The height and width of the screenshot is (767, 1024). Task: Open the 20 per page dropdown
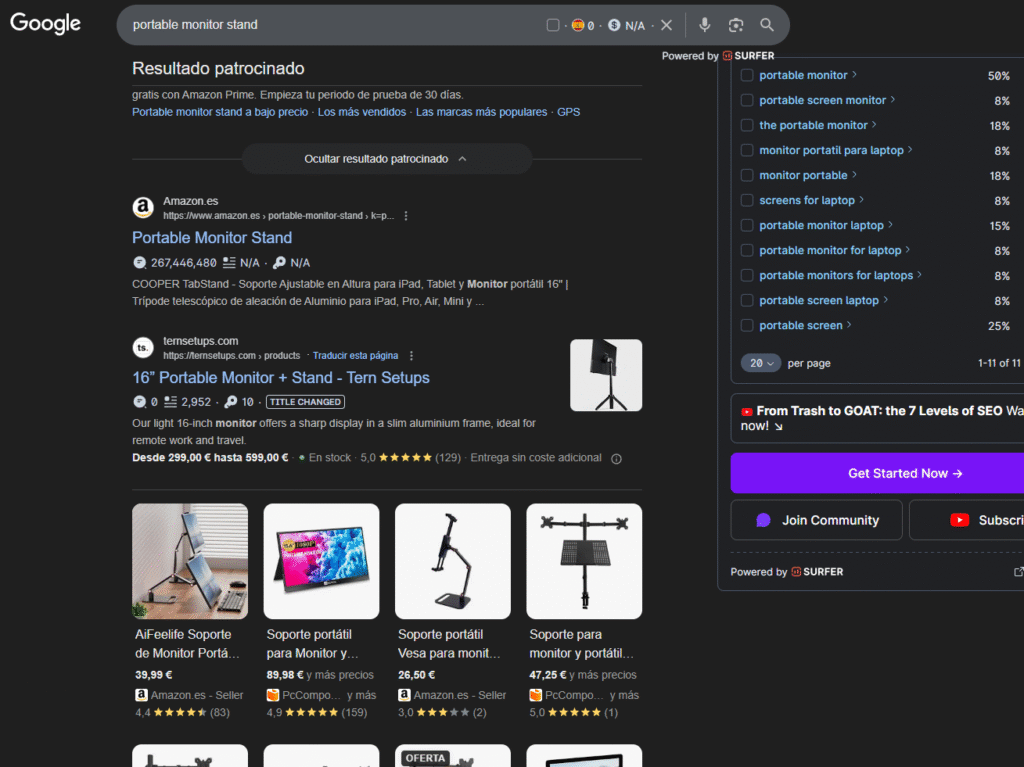click(761, 363)
